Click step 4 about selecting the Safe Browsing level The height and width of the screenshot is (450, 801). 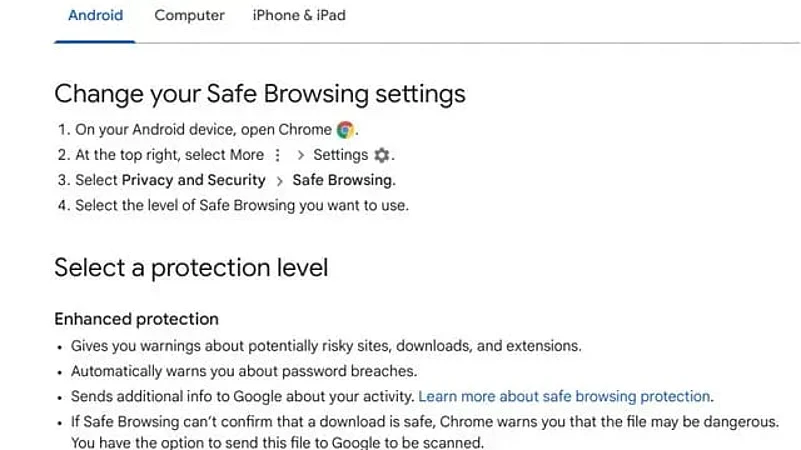(x=241, y=206)
